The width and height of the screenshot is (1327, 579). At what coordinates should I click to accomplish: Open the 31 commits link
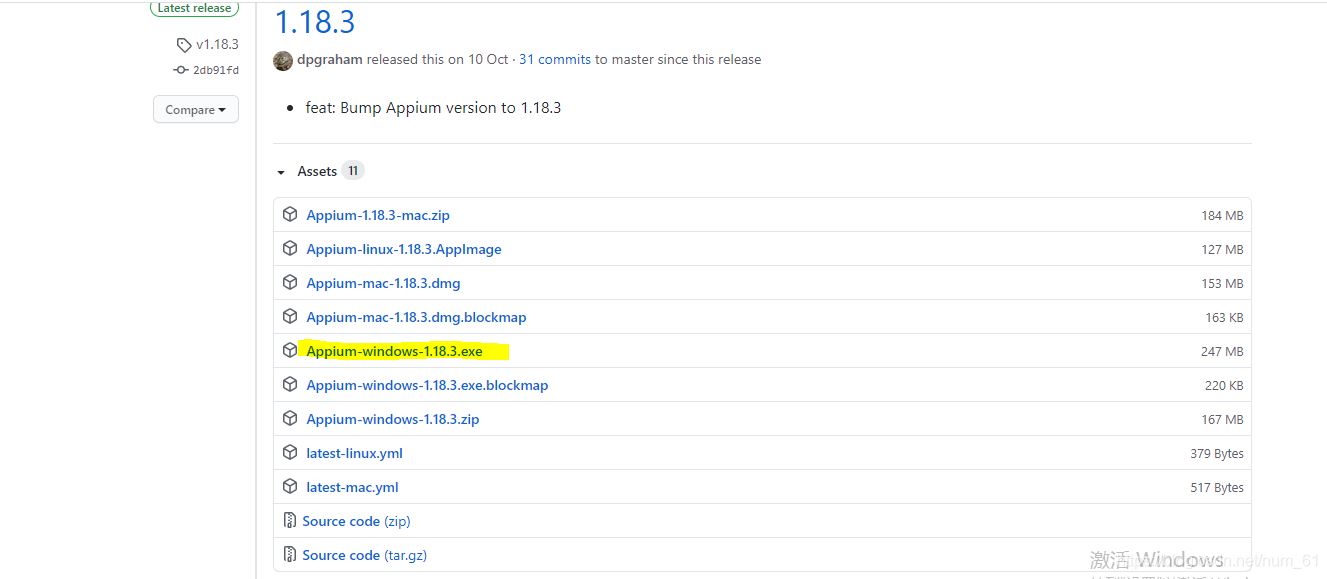(554, 59)
